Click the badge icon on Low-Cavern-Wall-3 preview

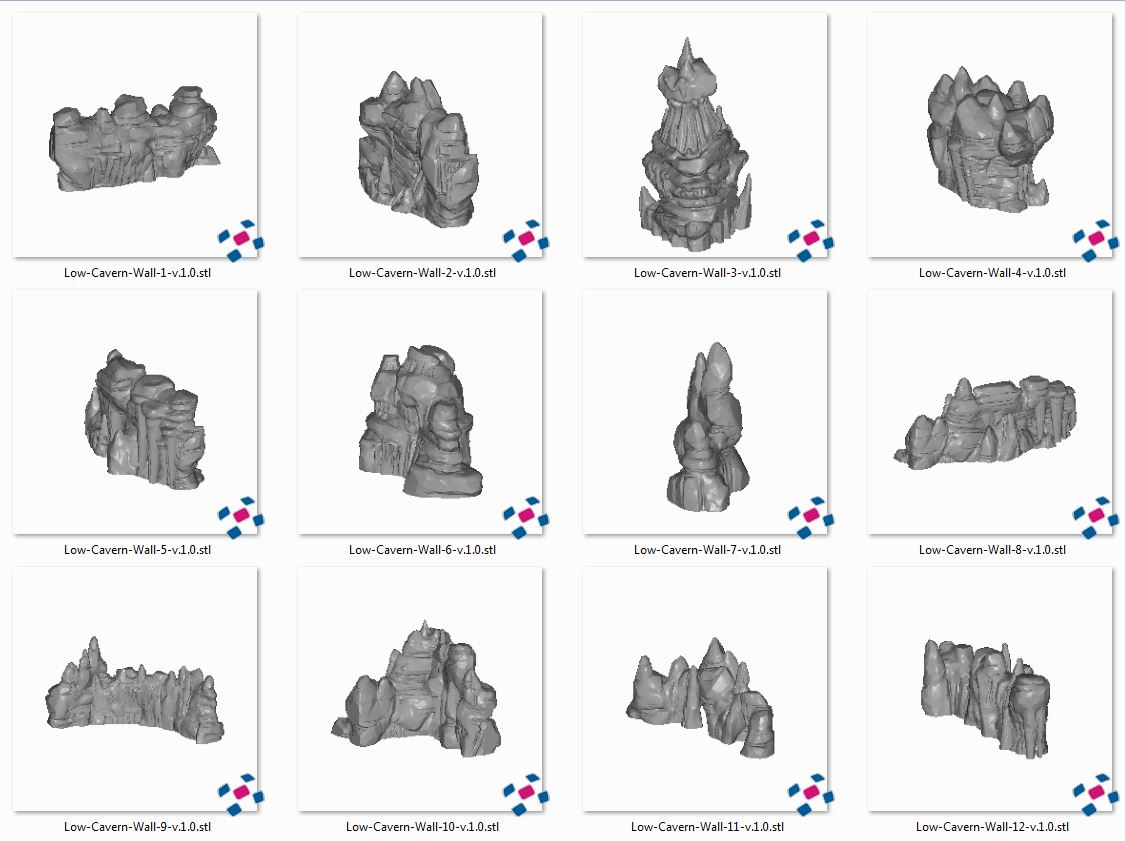[x=810, y=239]
